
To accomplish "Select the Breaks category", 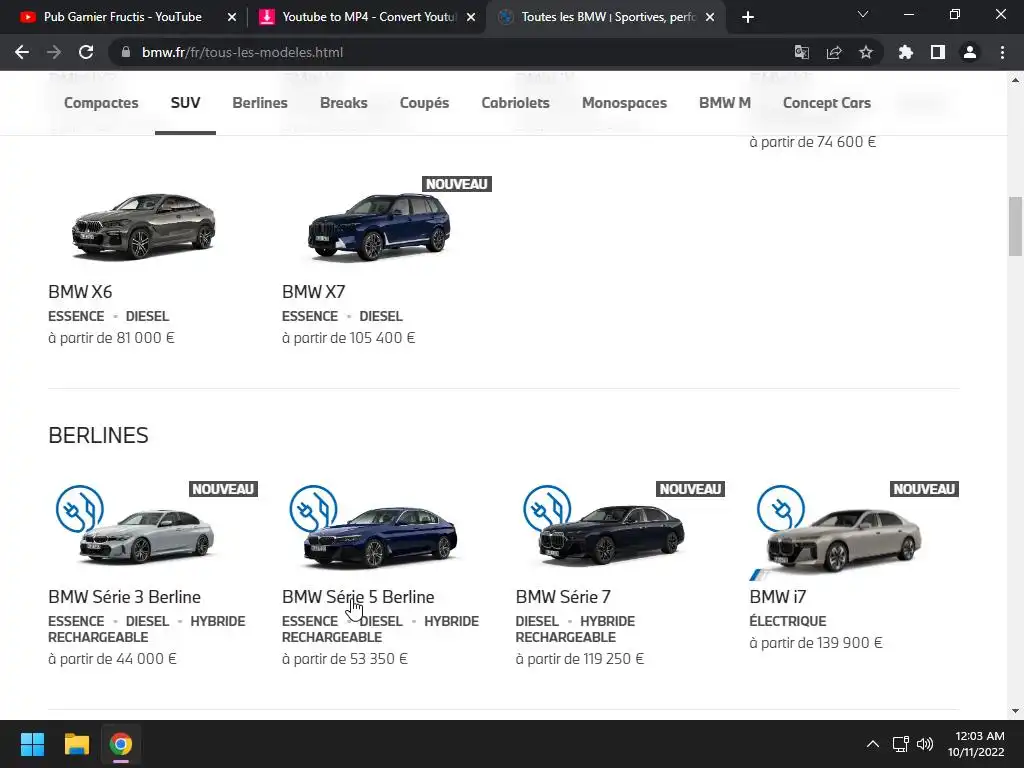I will tap(344, 103).
